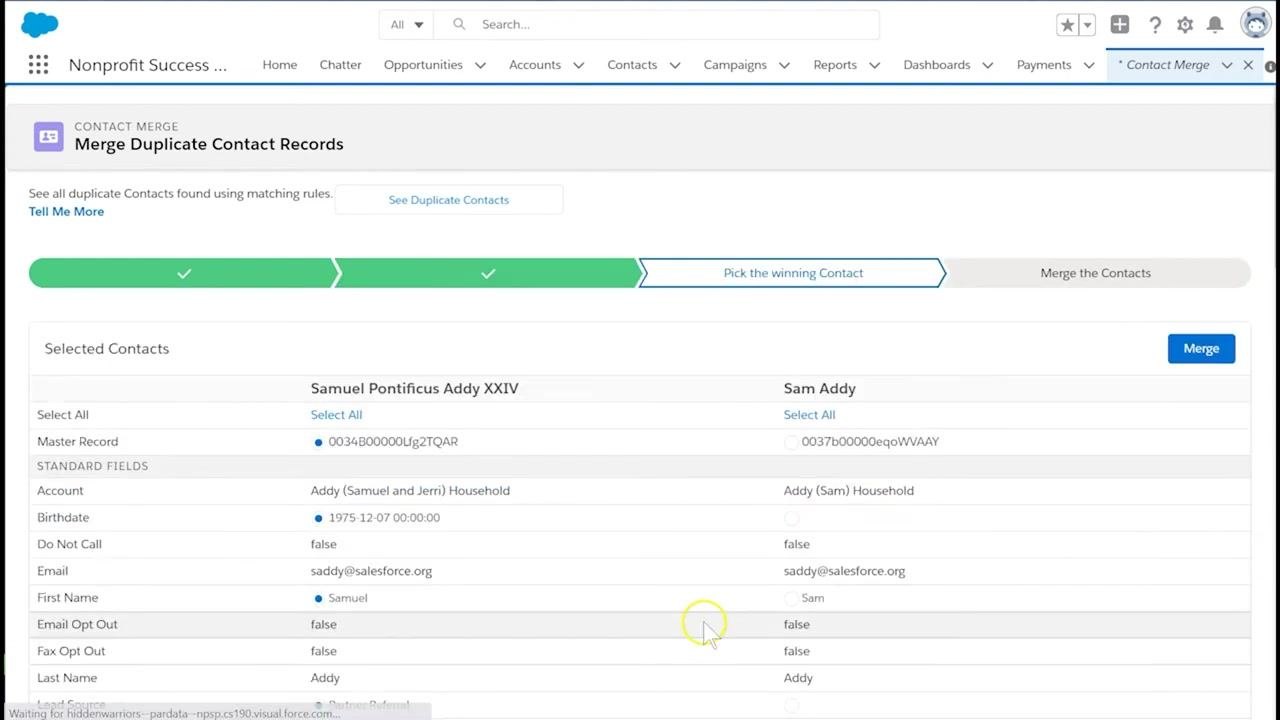Open the Setup gear icon
1280x720 pixels.
(1185, 25)
